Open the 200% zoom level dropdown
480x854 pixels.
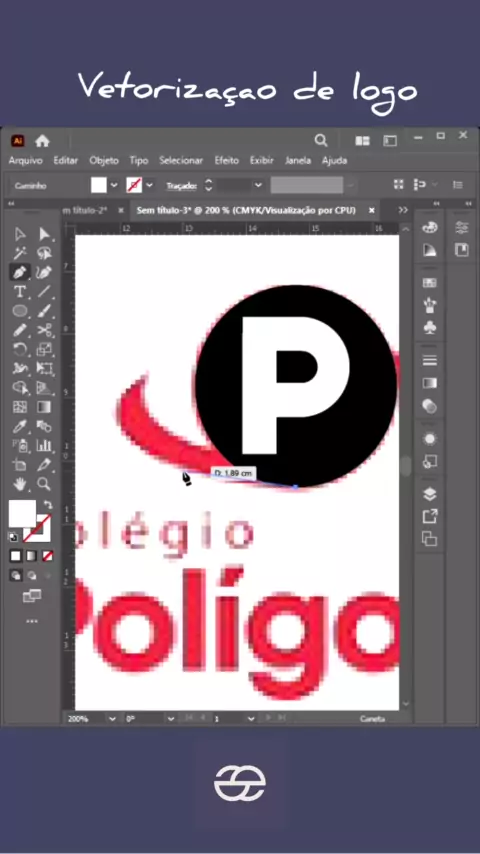pos(112,719)
